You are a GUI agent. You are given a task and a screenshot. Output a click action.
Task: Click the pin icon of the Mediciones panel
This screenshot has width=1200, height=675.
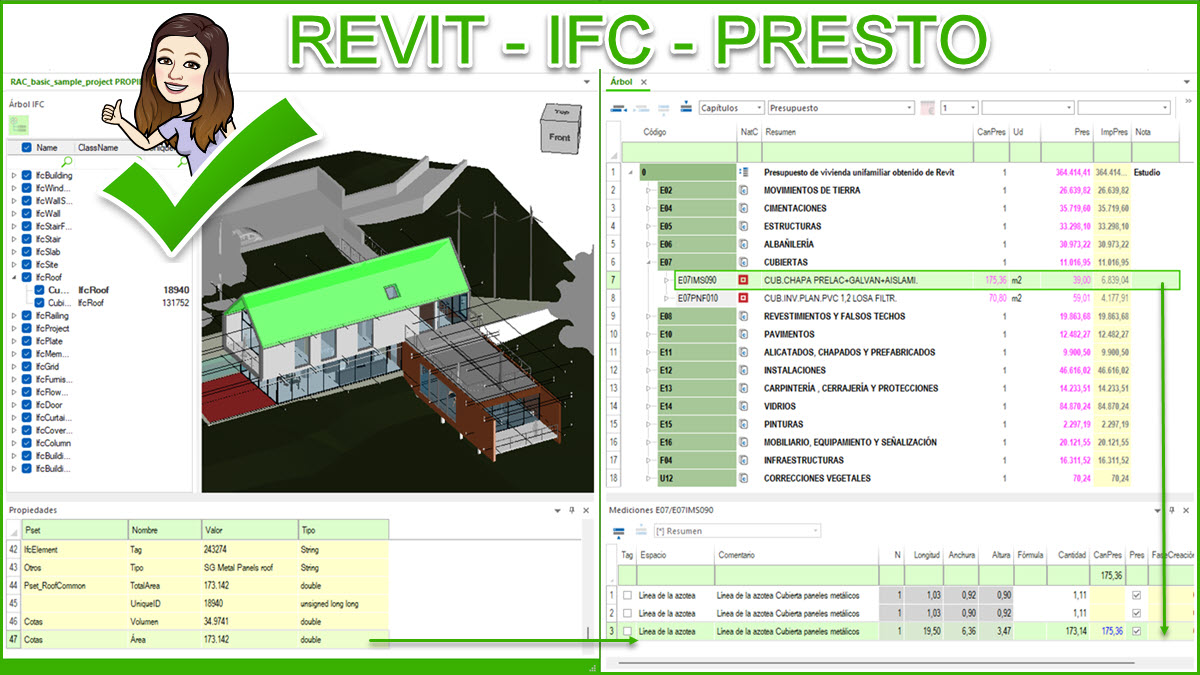pos(1174,510)
